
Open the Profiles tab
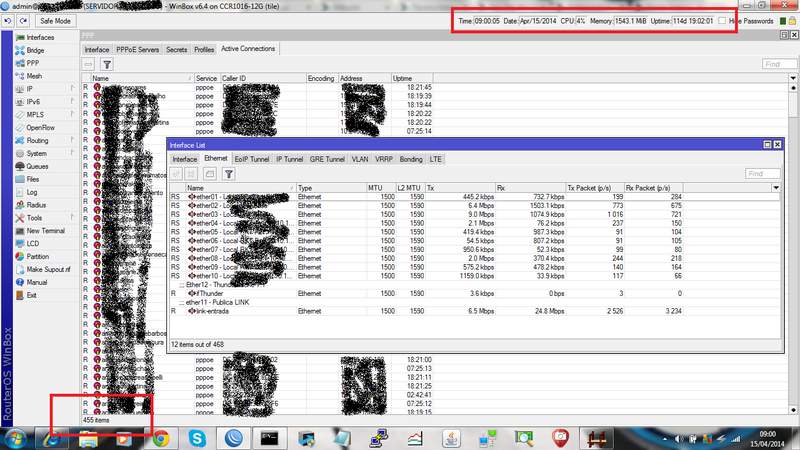click(204, 49)
